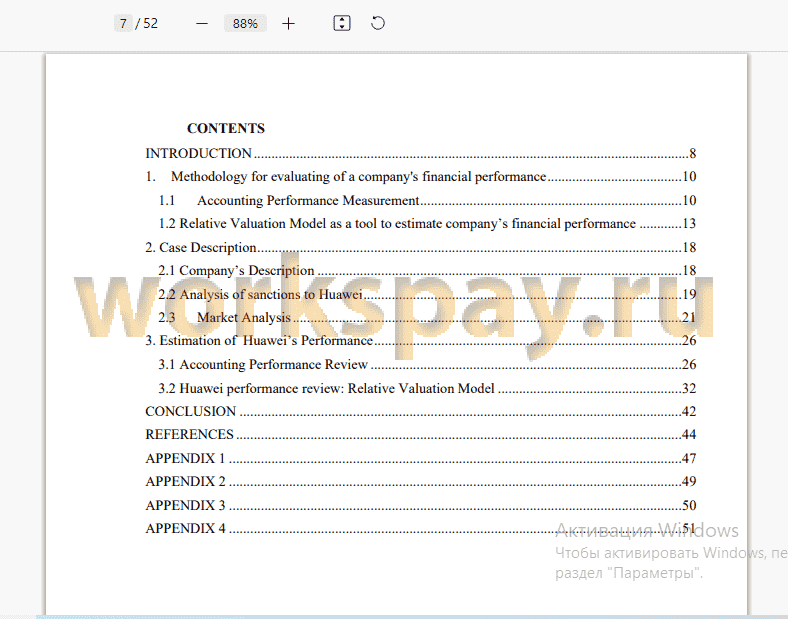Click the zoom out minus icon
The height and width of the screenshot is (619, 788).
tap(202, 24)
